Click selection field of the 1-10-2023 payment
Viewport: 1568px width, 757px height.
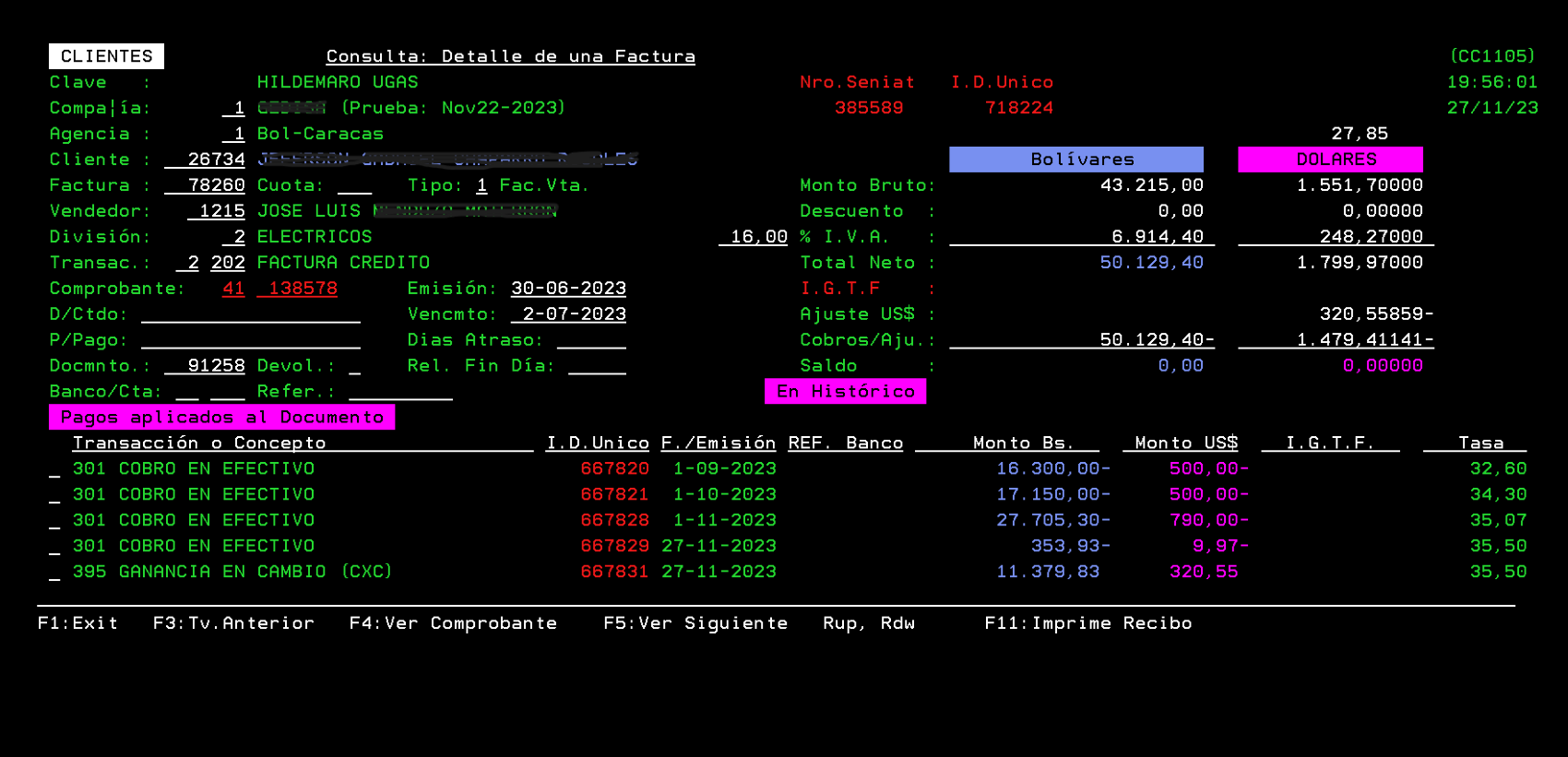(54, 495)
